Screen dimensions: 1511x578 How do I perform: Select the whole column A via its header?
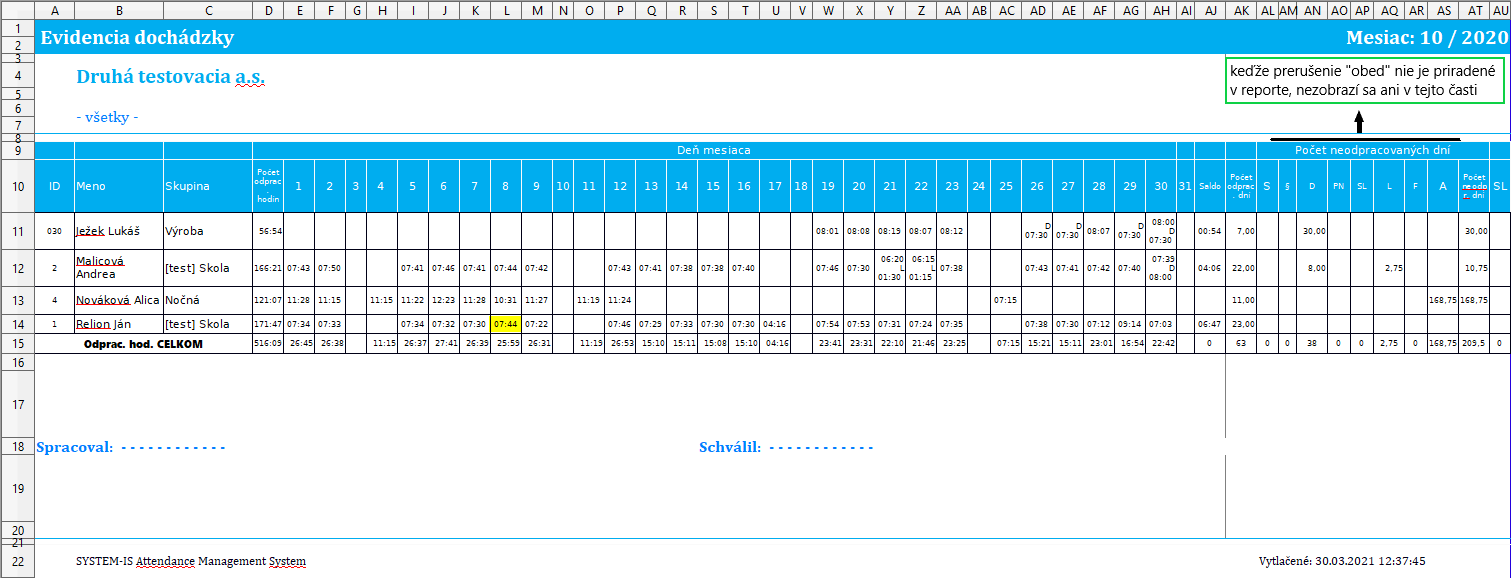click(55, 10)
